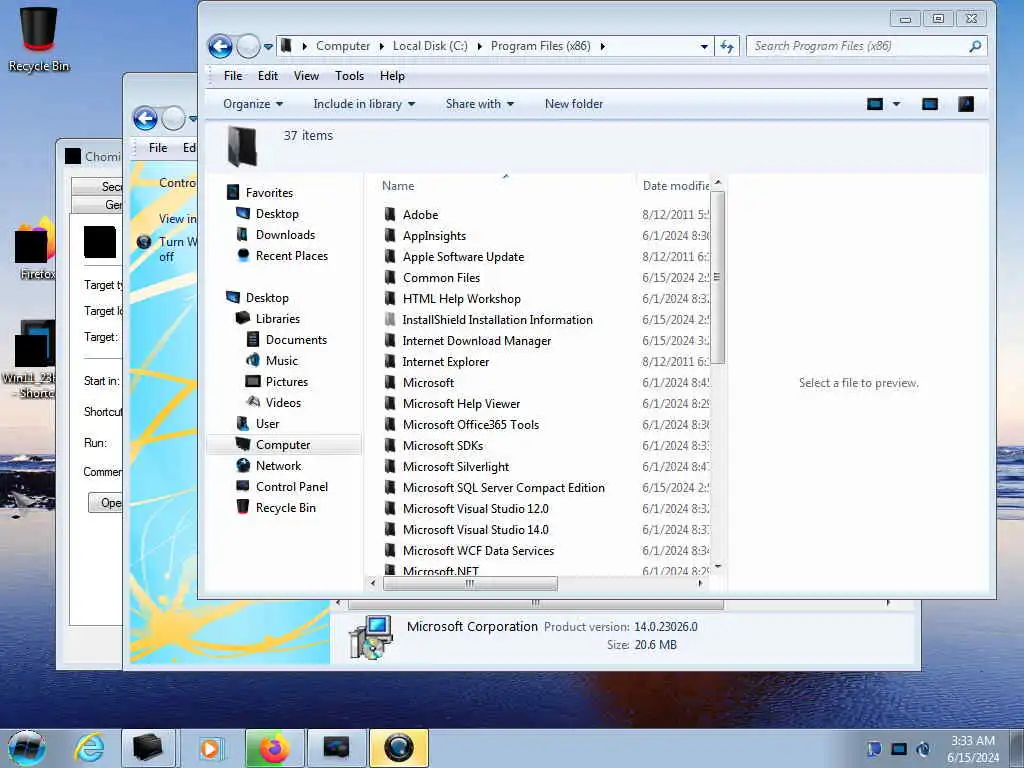Image resolution: width=1024 pixels, height=768 pixels.
Task: Go back in the Program Files explorer
Action: [x=220, y=46]
